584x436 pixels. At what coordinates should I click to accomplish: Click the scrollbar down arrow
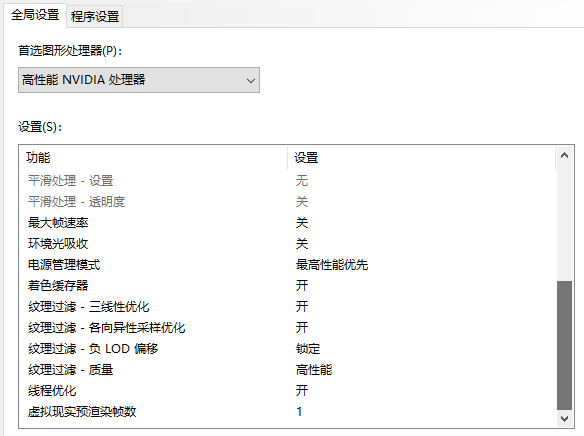tap(564, 419)
